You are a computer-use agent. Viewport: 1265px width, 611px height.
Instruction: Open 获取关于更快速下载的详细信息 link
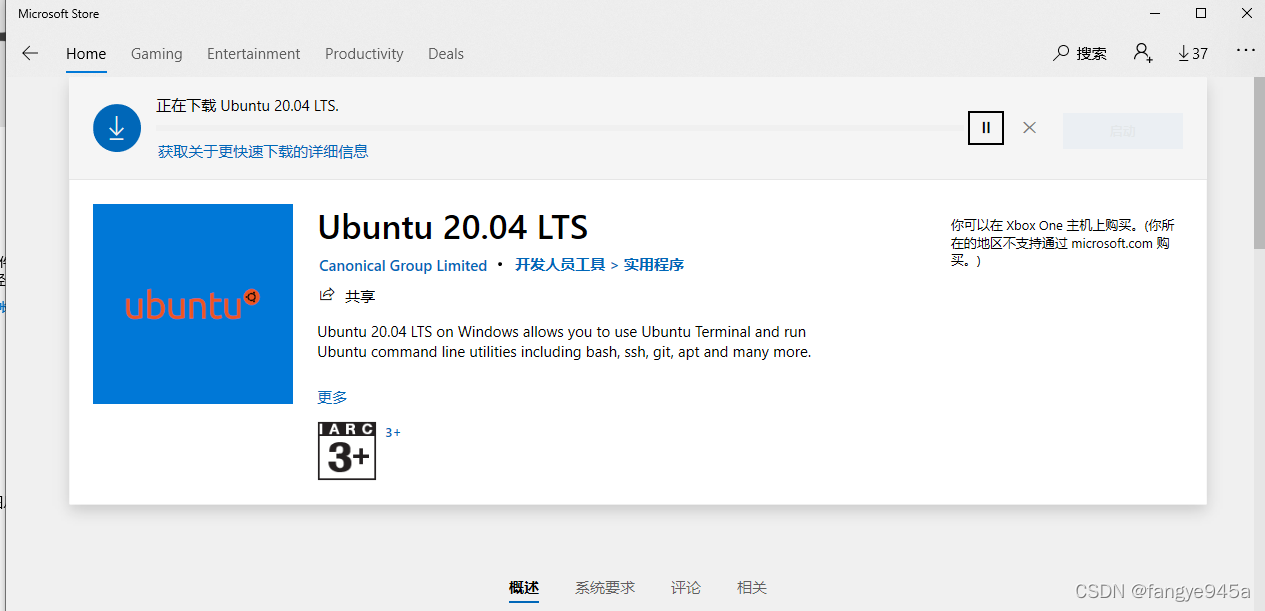tap(263, 152)
